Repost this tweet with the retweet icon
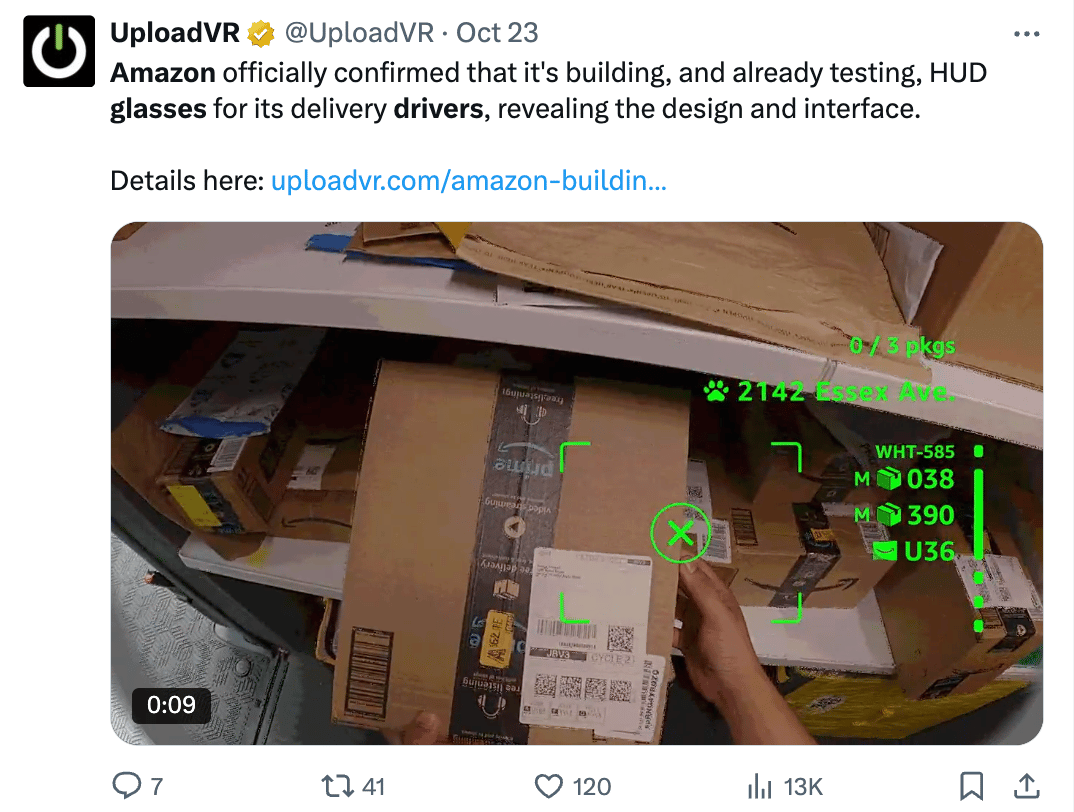The image size is (1074, 812). coord(338,786)
